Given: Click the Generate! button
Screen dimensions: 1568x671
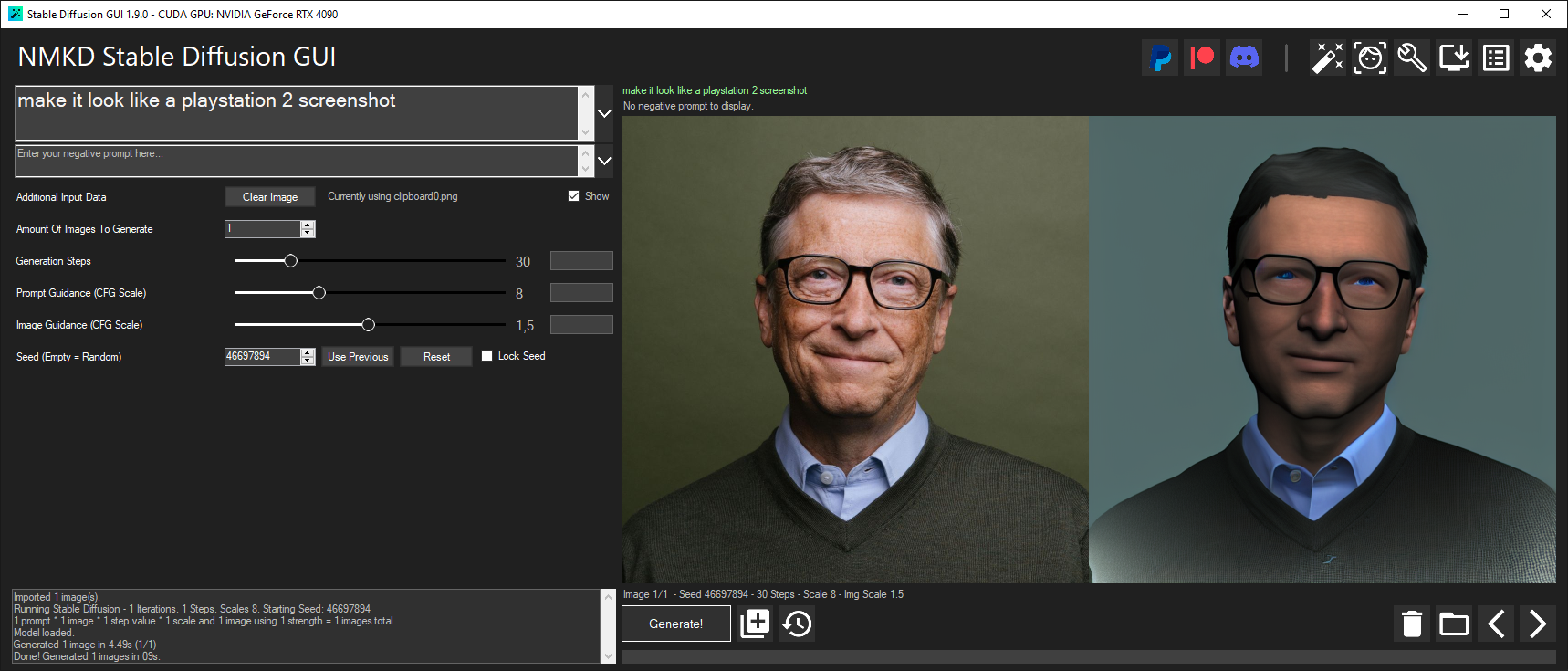Looking at the screenshot, I should 675,624.
